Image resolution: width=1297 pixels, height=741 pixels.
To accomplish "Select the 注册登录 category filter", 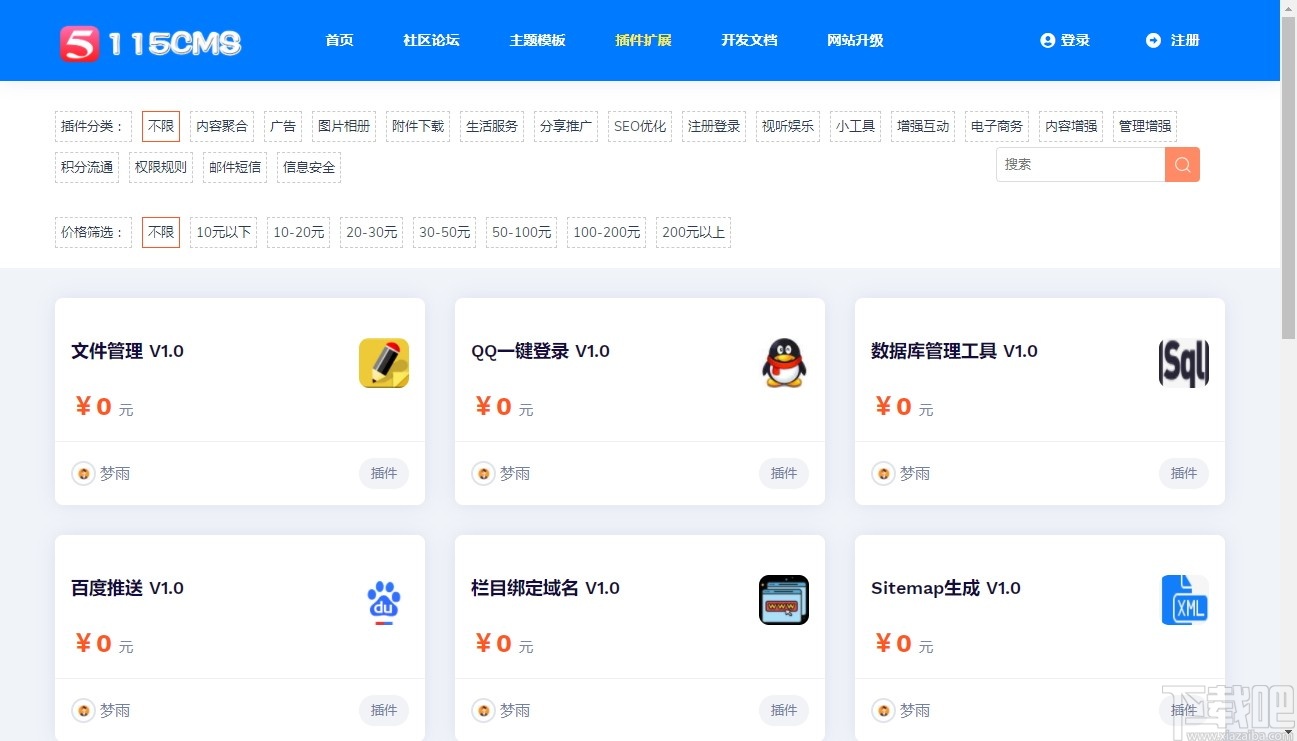I will [x=714, y=126].
